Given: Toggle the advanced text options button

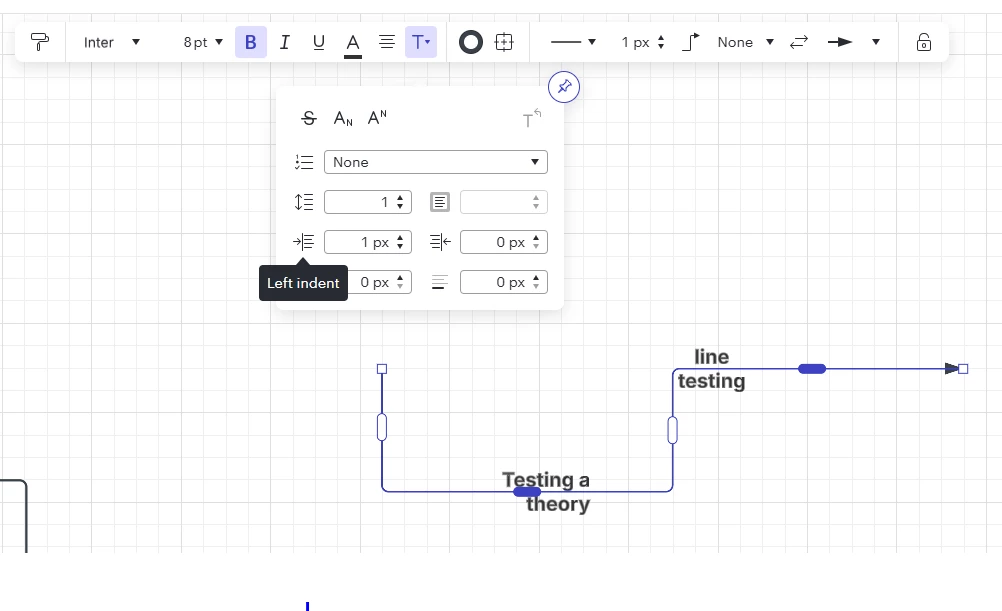Looking at the screenshot, I should pos(421,42).
